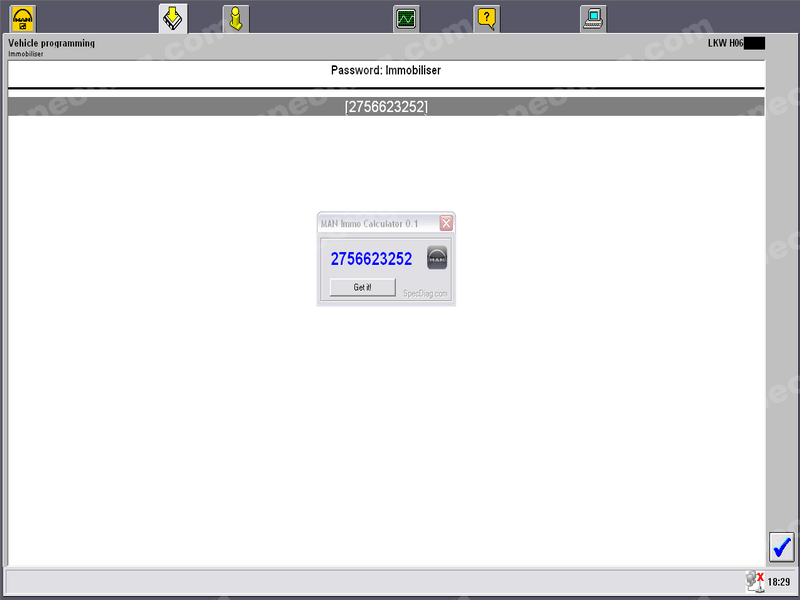Click the Get it! button

[x=363, y=287]
